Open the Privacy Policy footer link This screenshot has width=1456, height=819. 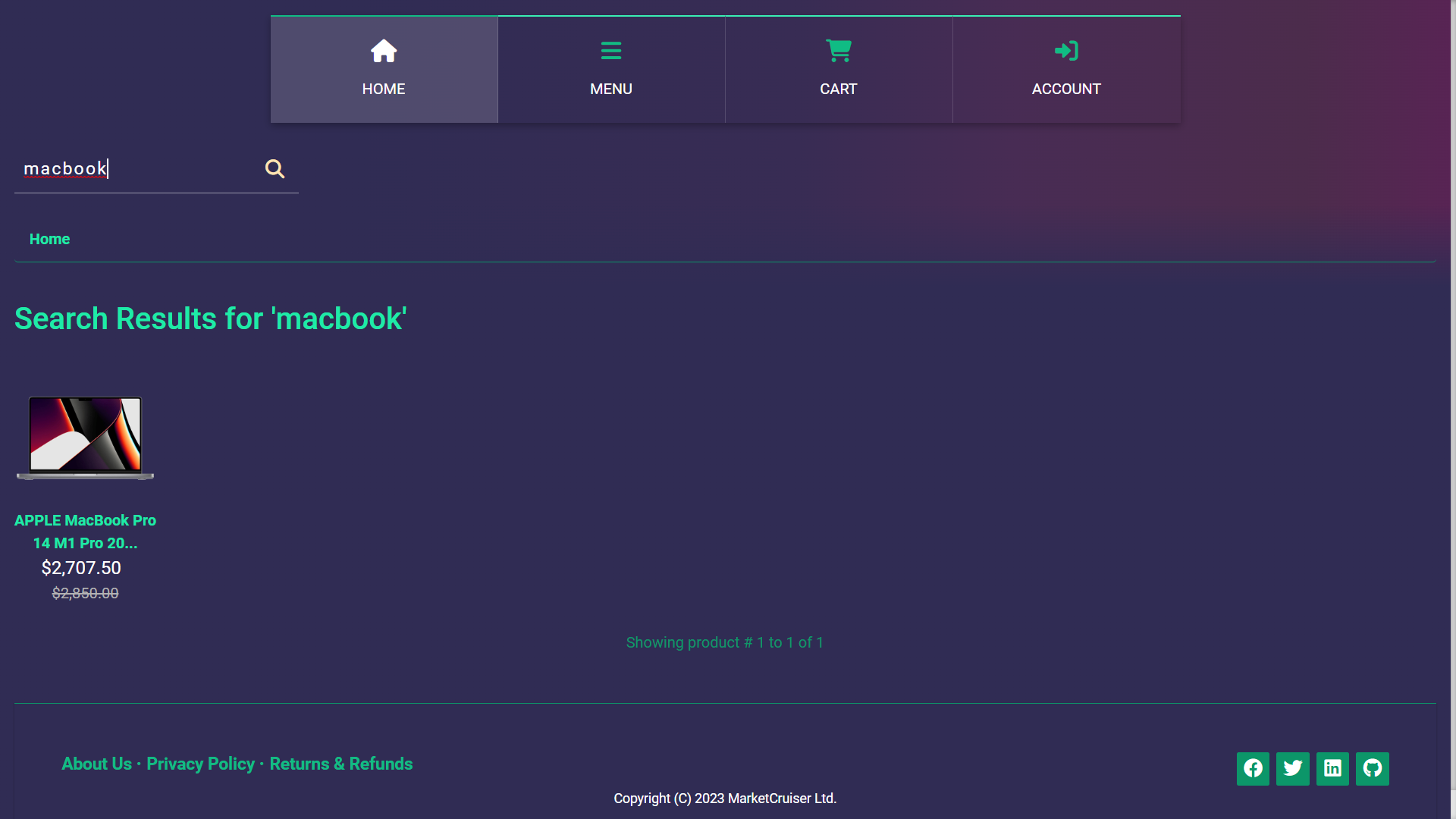tap(200, 764)
